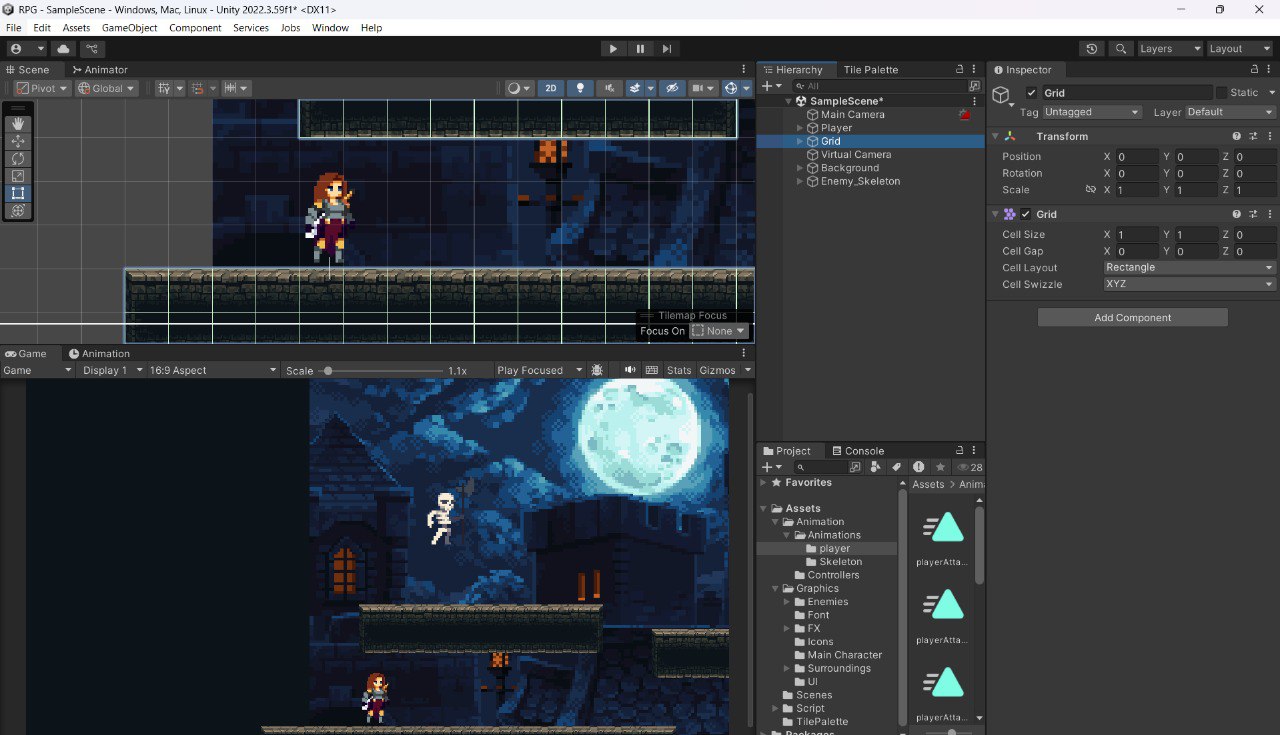Viewport: 1280px width, 735px height.
Task: Open the Cell Layout dropdown
Action: [1188, 267]
